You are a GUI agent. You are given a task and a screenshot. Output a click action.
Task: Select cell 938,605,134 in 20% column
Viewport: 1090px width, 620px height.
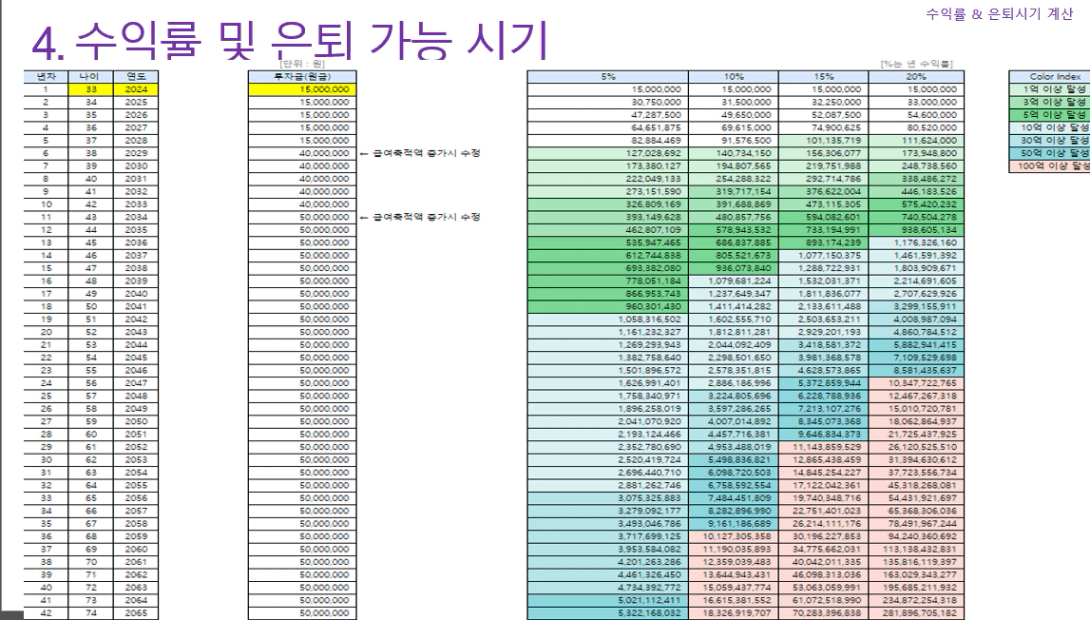click(916, 229)
